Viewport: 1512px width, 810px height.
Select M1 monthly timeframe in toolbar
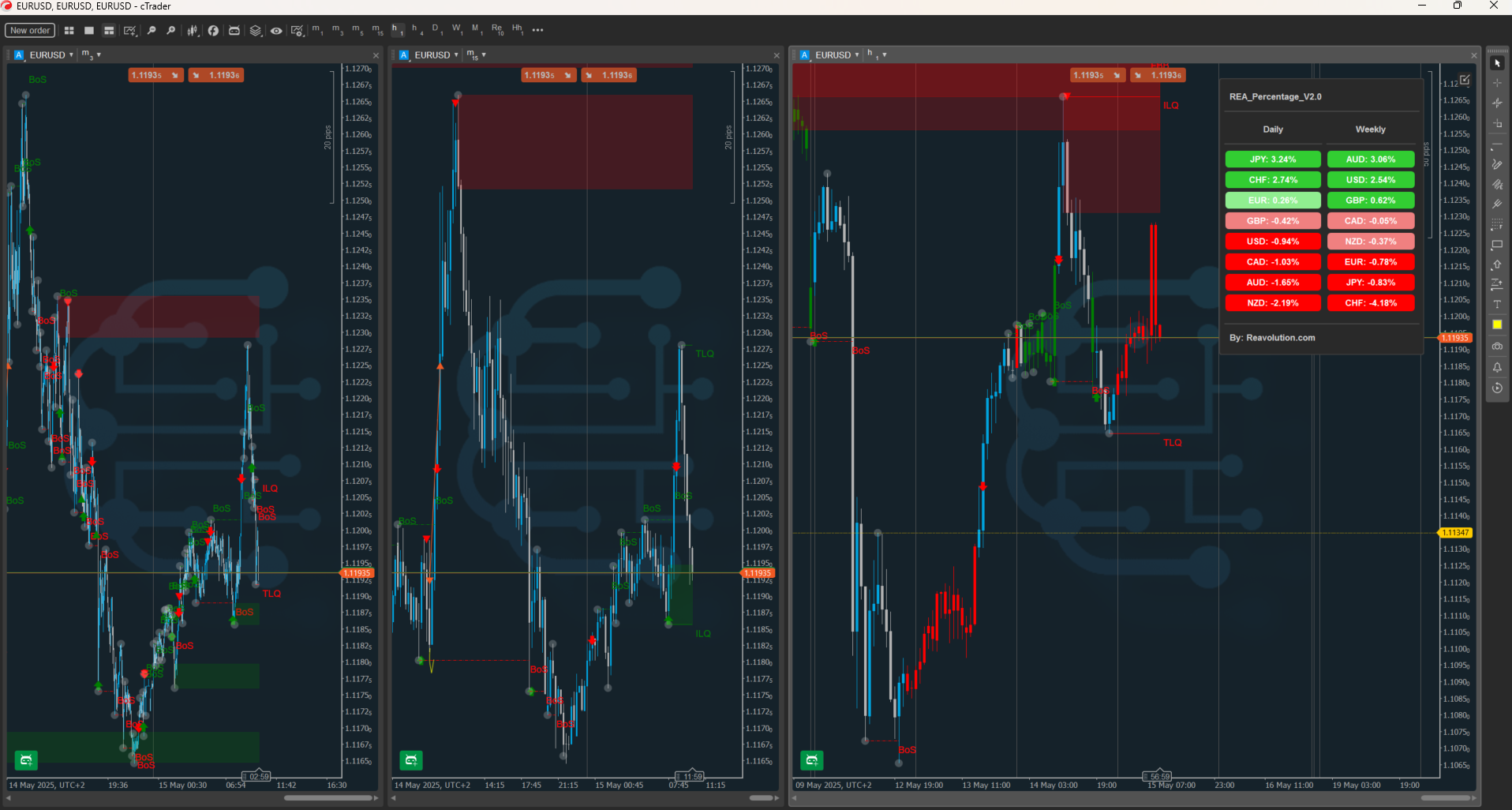click(x=476, y=30)
